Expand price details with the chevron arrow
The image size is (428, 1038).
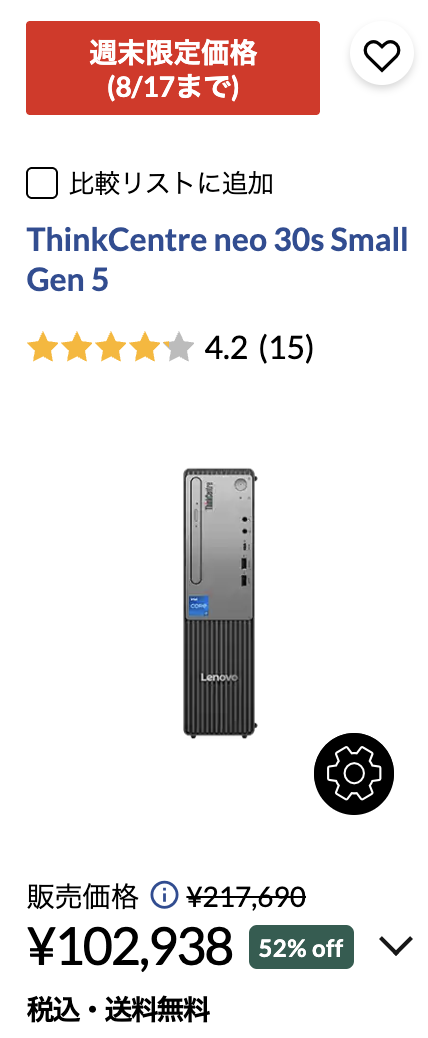396,946
